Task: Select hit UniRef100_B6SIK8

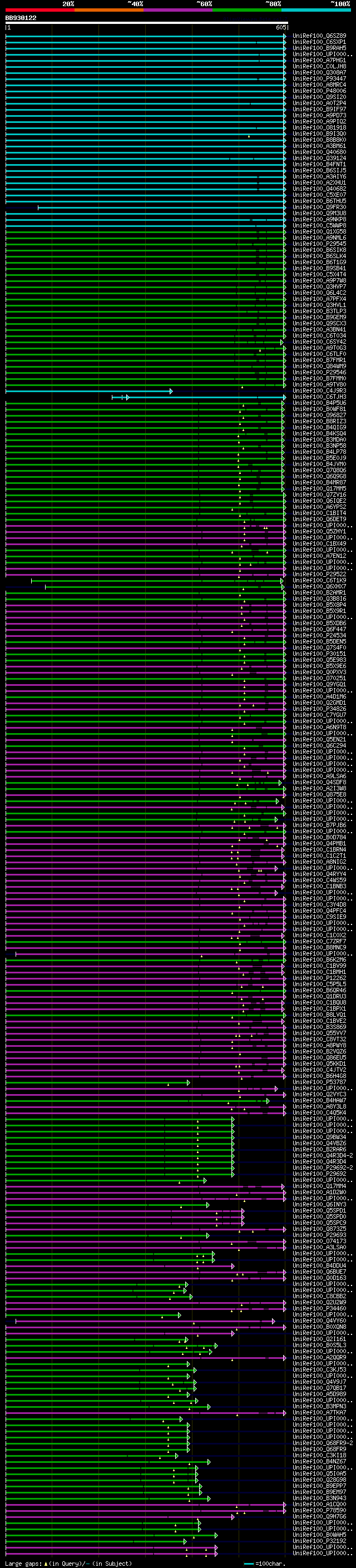Action: pyautogui.click(x=319, y=250)
